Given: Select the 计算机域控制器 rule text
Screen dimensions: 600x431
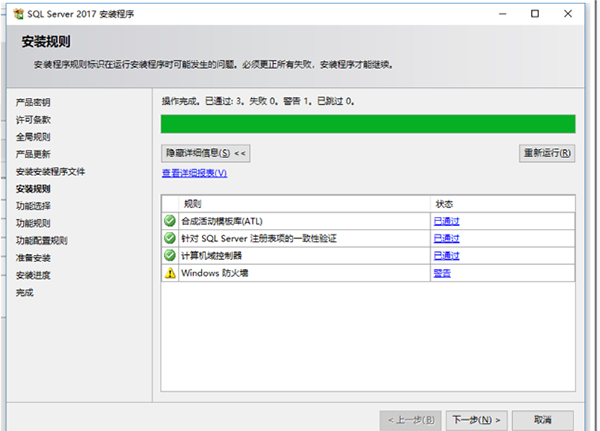Looking at the screenshot, I should click(212, 256).
